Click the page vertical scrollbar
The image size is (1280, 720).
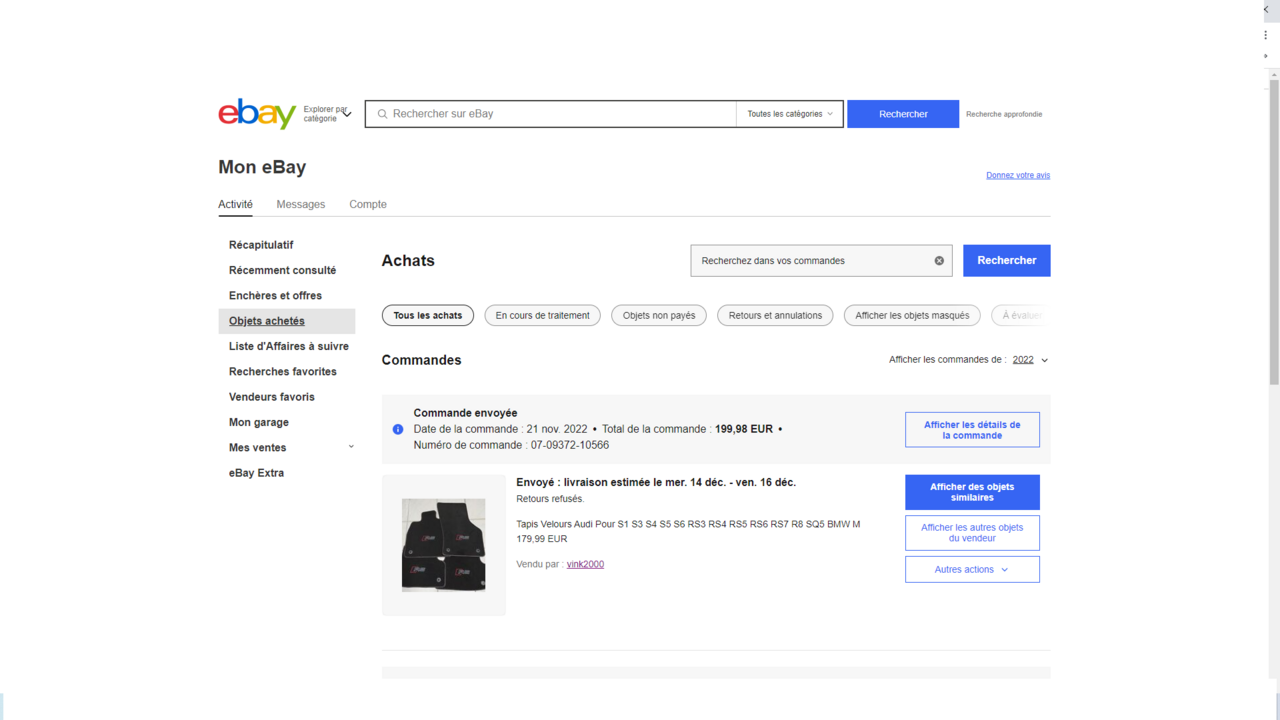click(x=1273, y=230)
